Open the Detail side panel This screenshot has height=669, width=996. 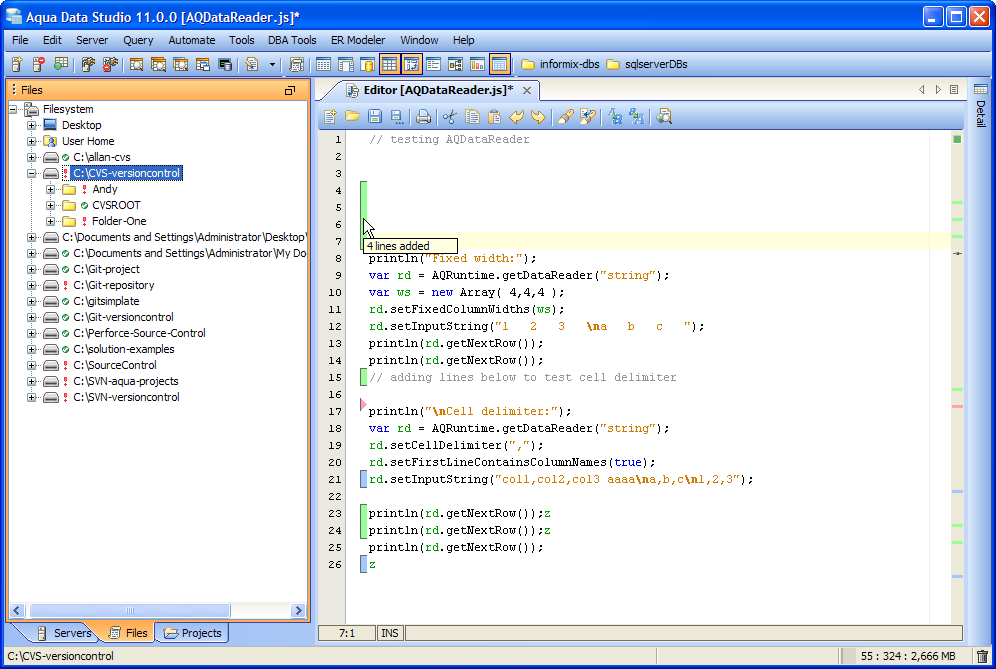click(981, 105)
